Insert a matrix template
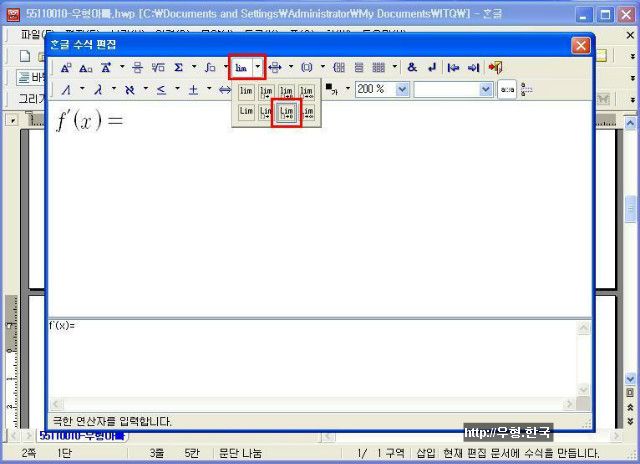The image size is (640, 464). click(x=379, y=68)
